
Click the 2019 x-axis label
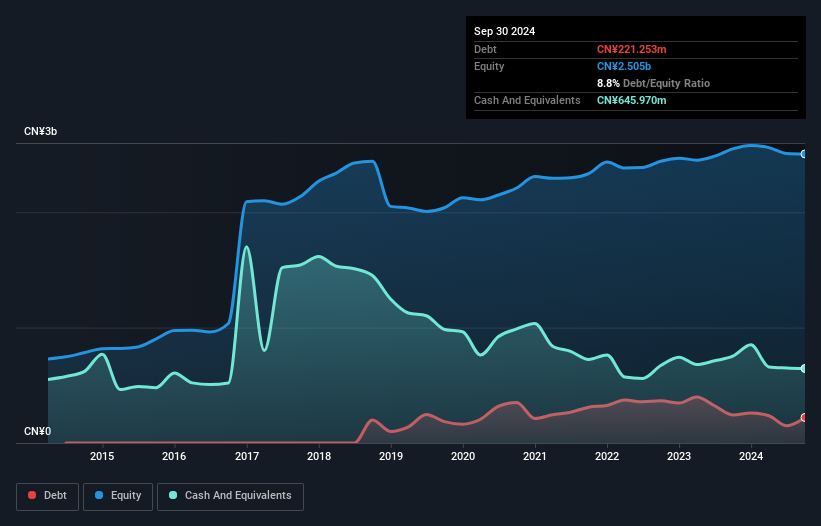(x=391, y=456)
